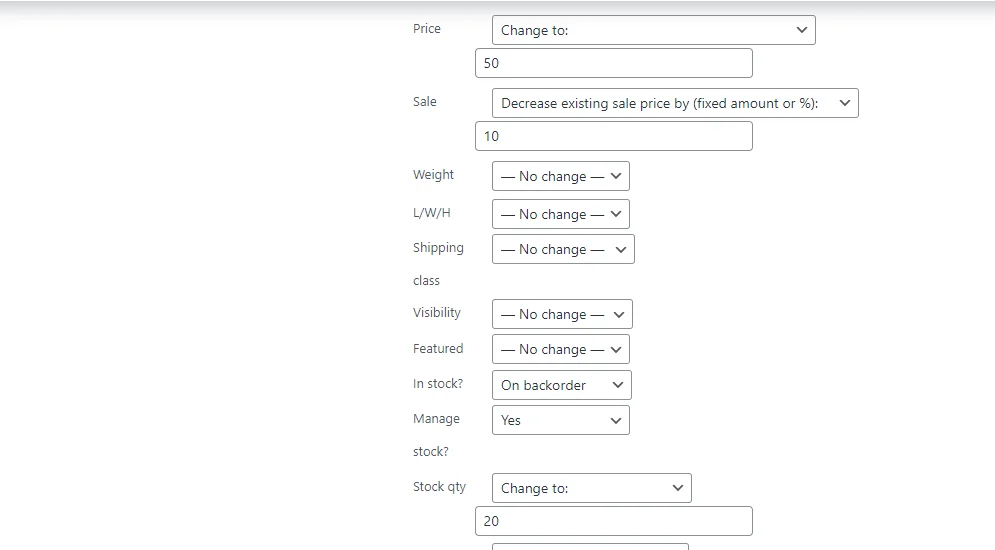Click the Sale label

pos(425,101)
